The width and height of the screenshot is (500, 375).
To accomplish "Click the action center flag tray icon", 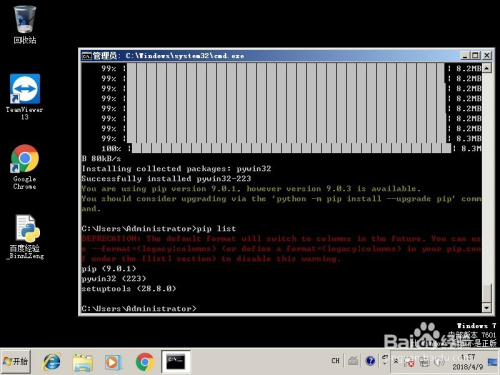I will [x=409, y=362].
